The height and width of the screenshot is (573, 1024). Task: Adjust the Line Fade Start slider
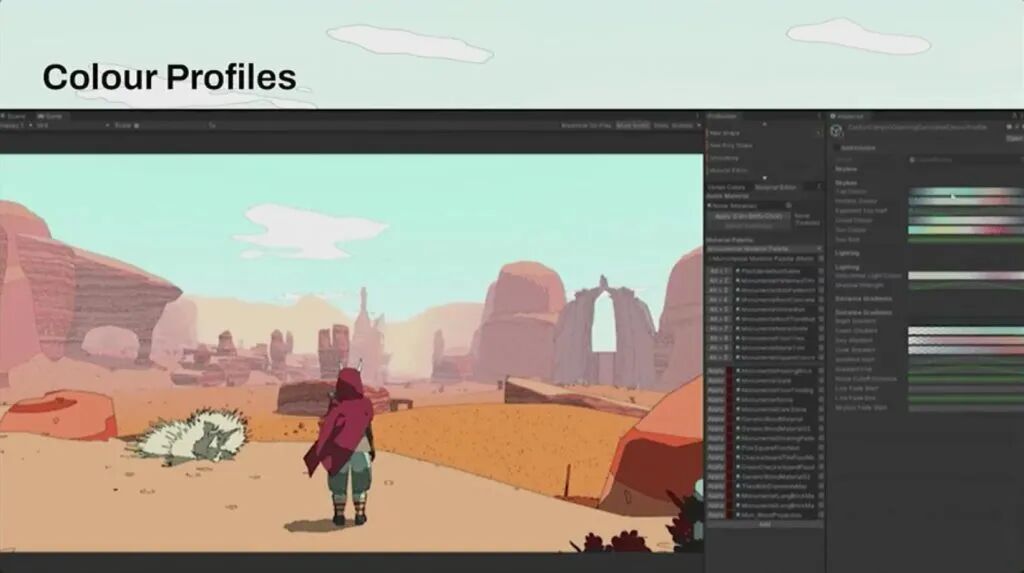point(966,389)
